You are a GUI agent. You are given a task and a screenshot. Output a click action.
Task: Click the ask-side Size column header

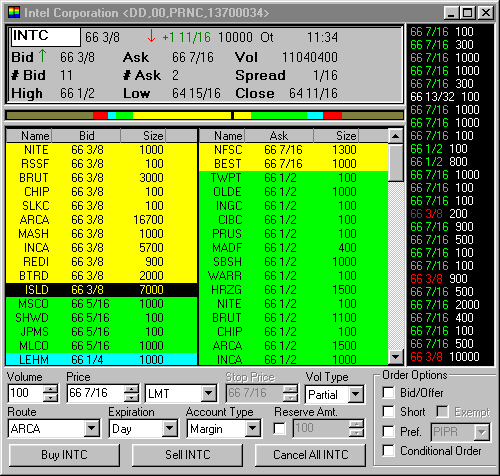336,136
